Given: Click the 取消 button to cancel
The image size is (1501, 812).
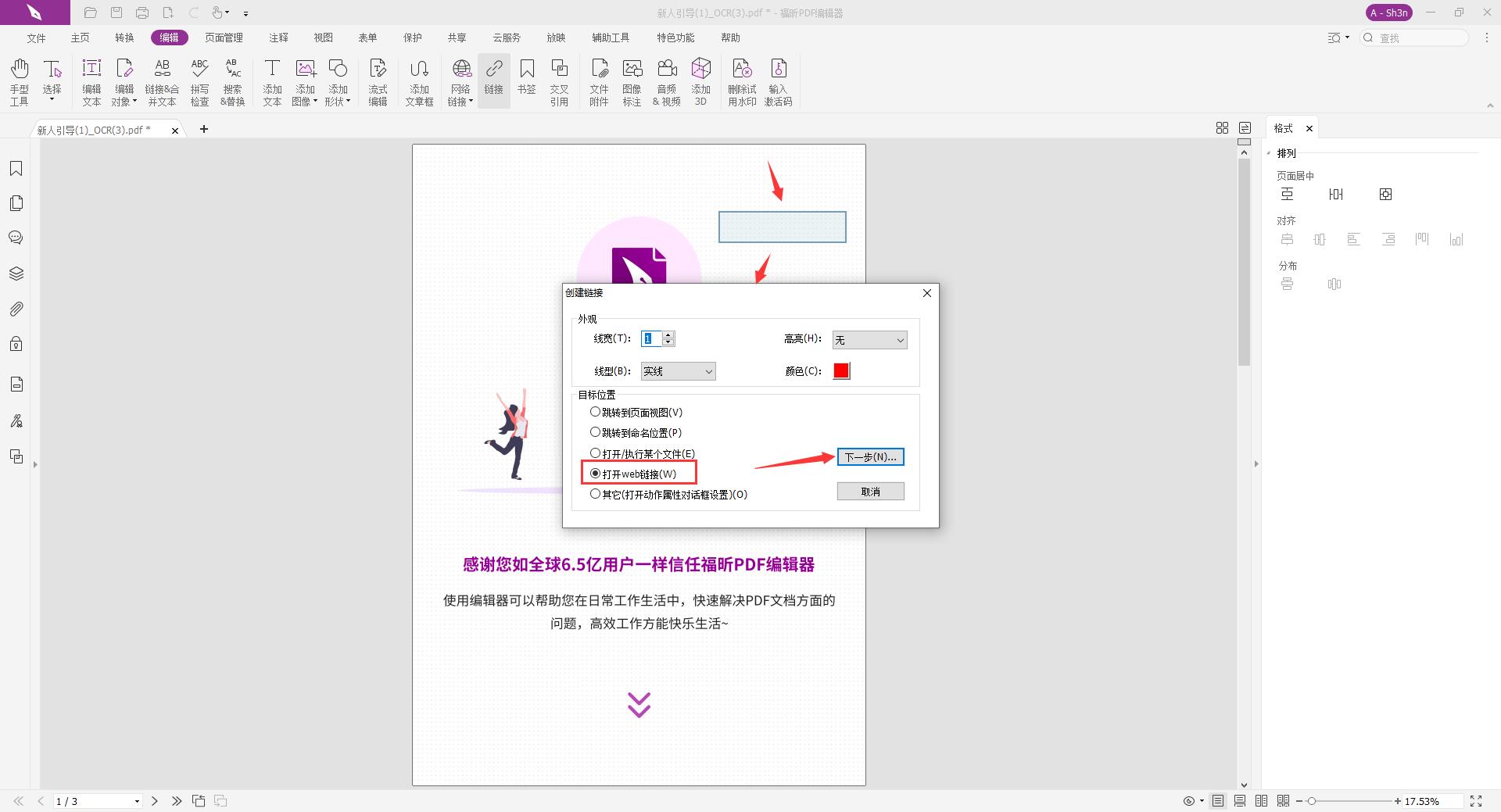Looking at the screenshot, I should tap(870, 491).
